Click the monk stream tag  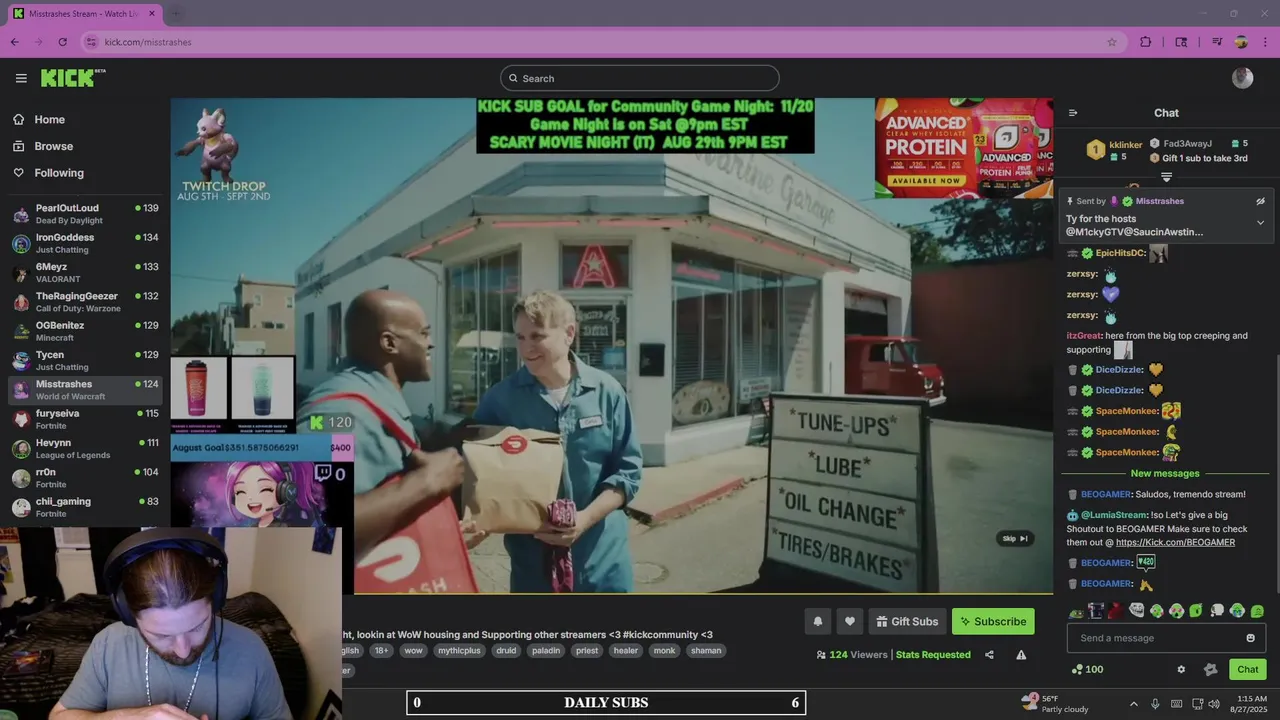664,650
